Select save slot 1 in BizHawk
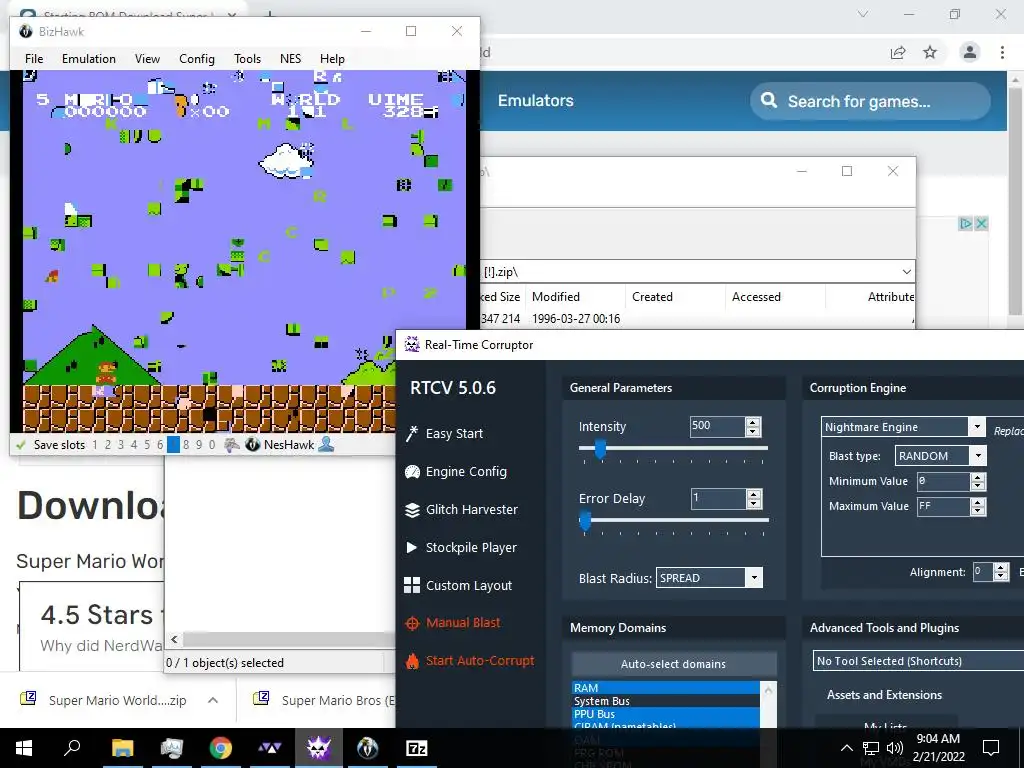This screenshot has width=1024, height=768. [x=95, y=445]
